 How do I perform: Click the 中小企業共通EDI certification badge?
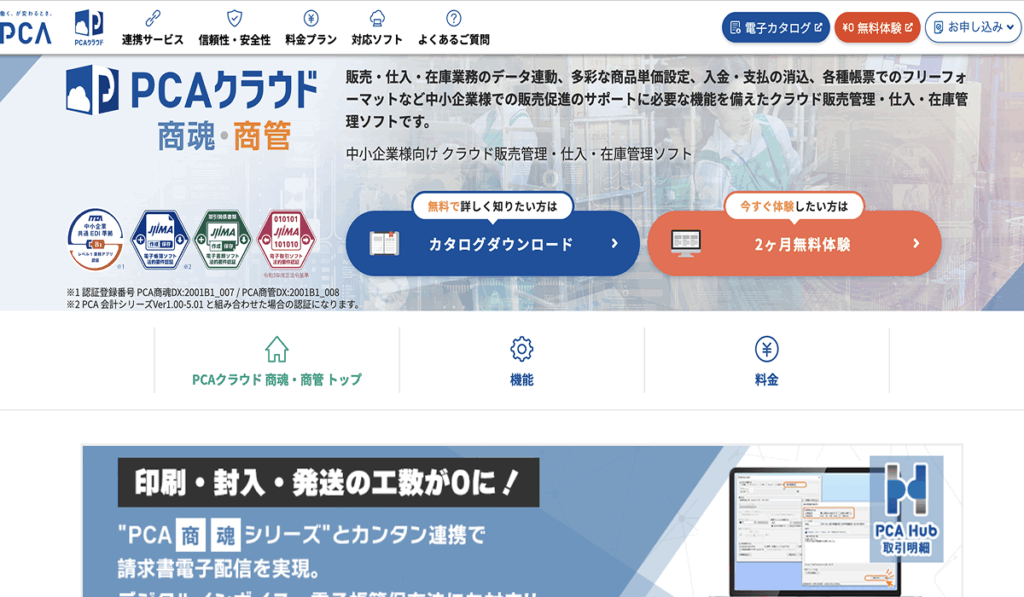click(95, 237)
